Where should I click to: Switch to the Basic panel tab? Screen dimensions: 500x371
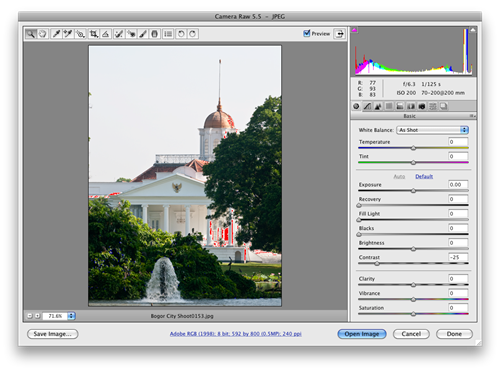click(356, 106)
